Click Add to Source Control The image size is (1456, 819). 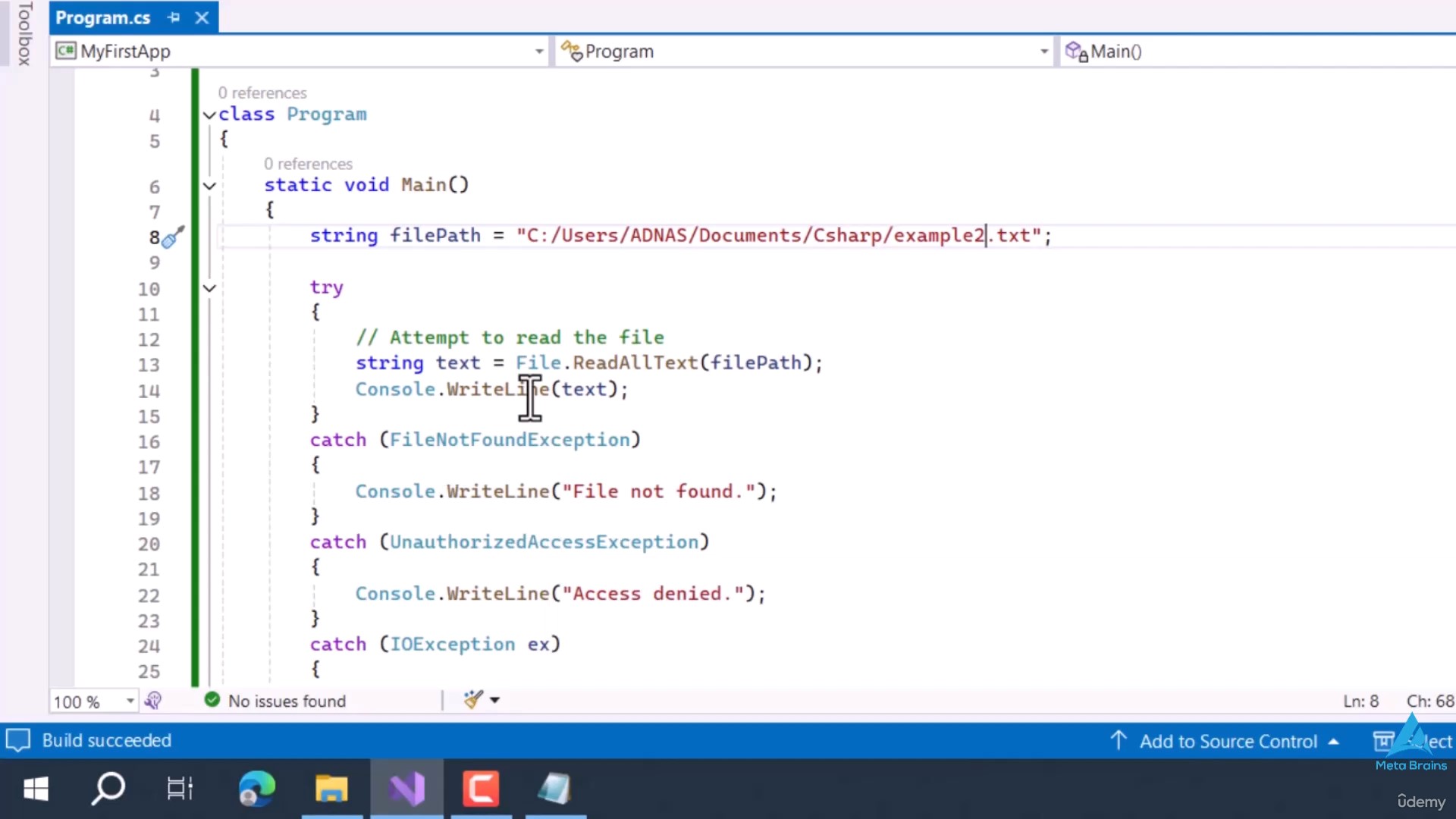1227,741
